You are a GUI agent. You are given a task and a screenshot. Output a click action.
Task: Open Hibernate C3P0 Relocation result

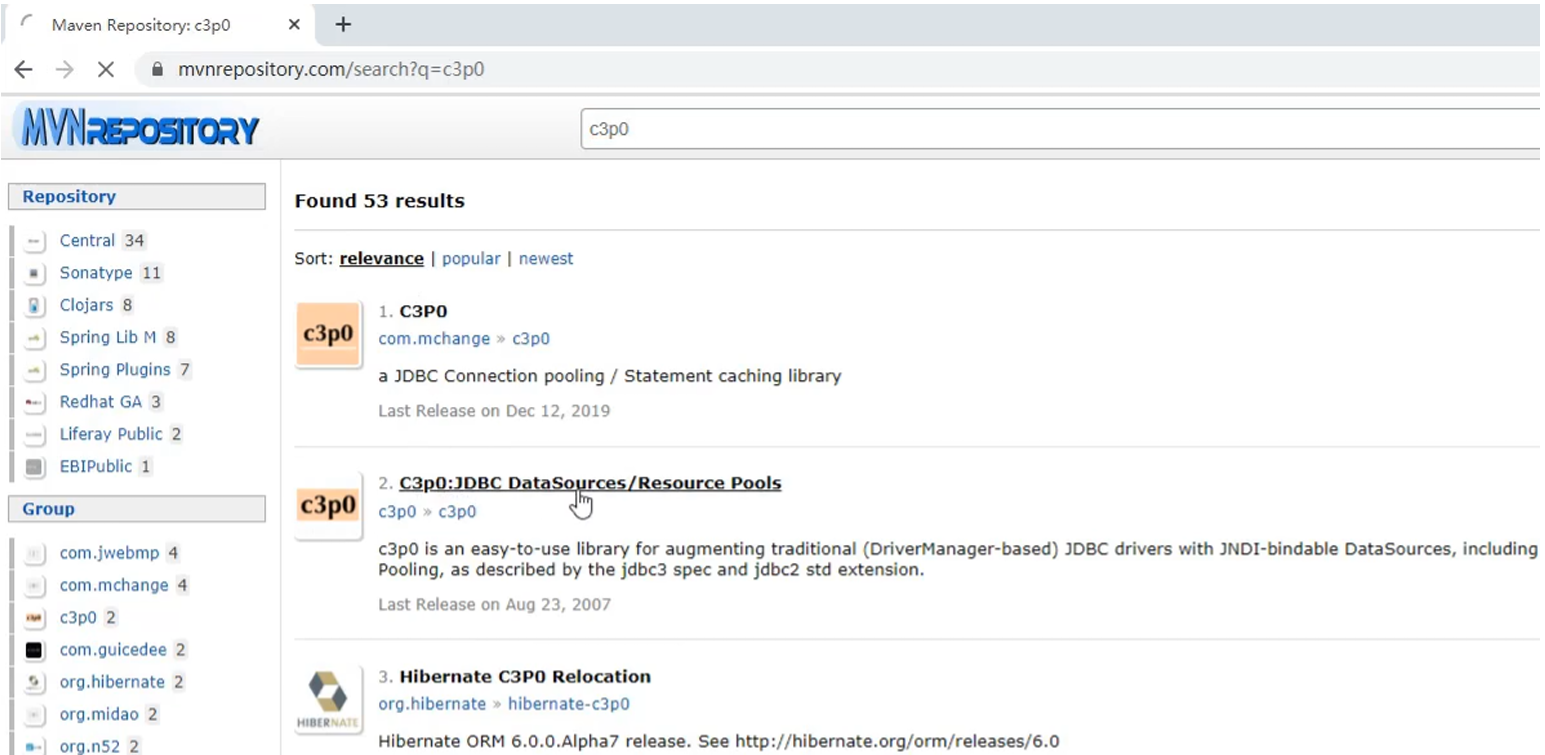pos(525,676)
